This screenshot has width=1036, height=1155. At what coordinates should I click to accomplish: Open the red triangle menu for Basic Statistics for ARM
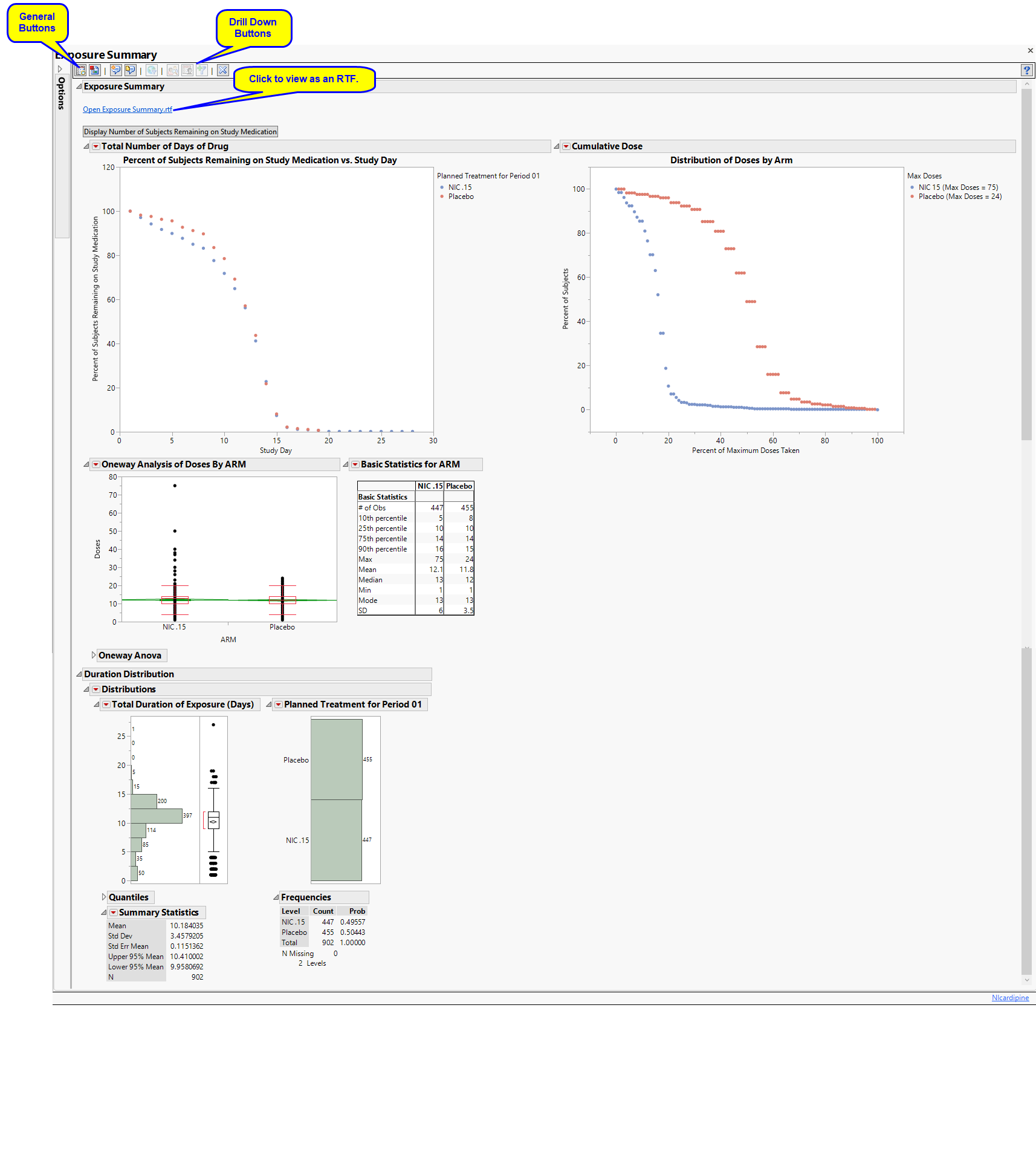tap(355, 464)
